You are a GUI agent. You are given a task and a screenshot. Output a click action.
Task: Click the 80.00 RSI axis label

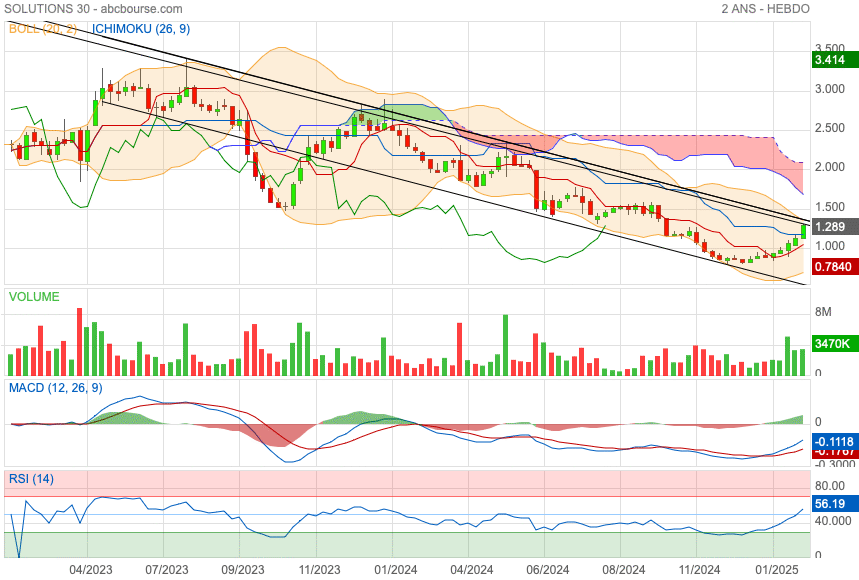coord(830,486)
